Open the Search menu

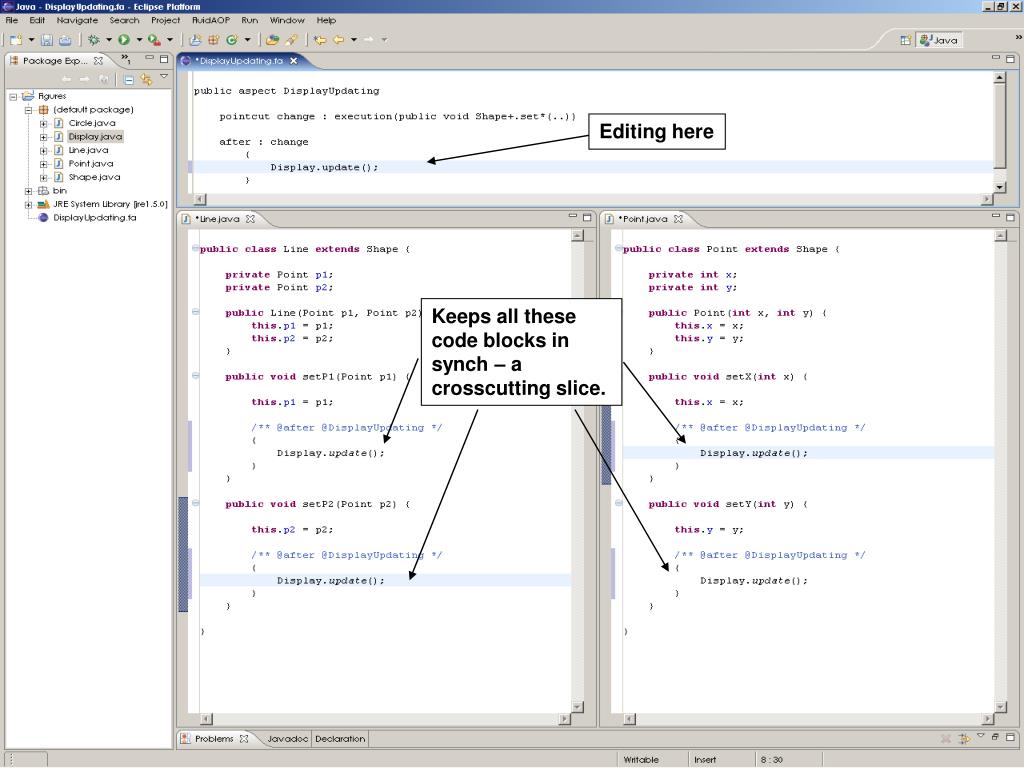click(124, 20)
